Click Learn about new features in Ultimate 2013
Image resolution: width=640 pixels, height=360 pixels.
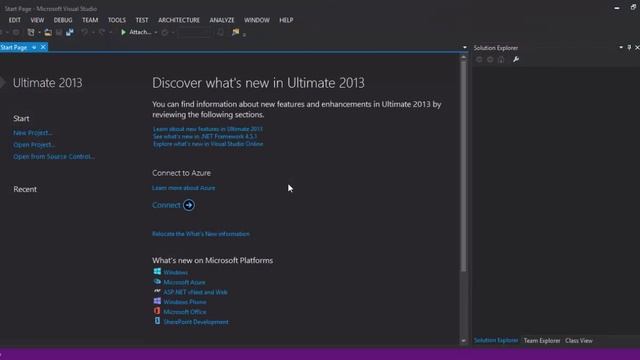pyautogui.click(x=208, y=129)
